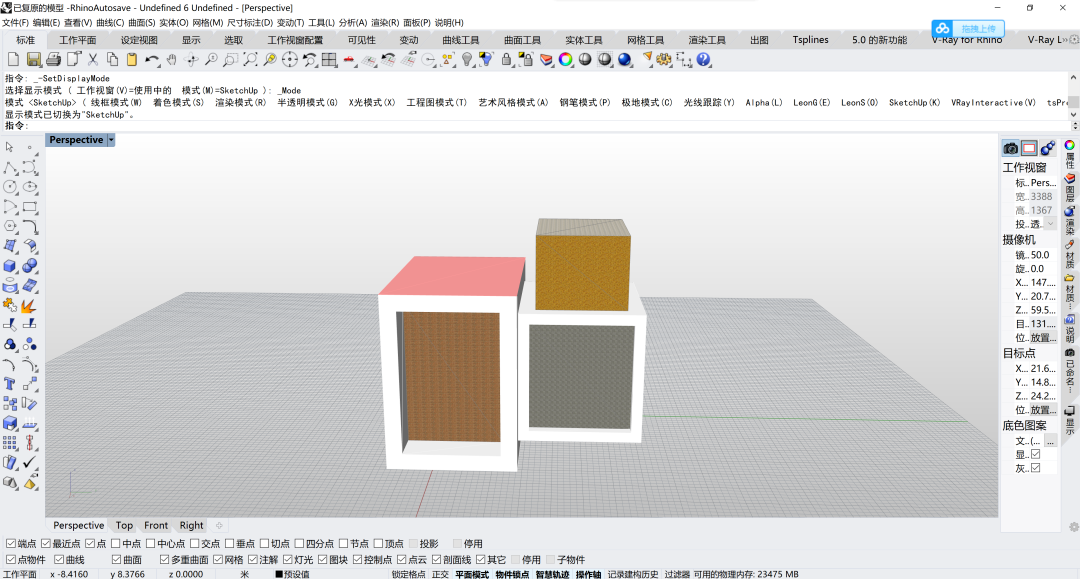
Task: Click the light bulb icon
Action: point(466,60)
